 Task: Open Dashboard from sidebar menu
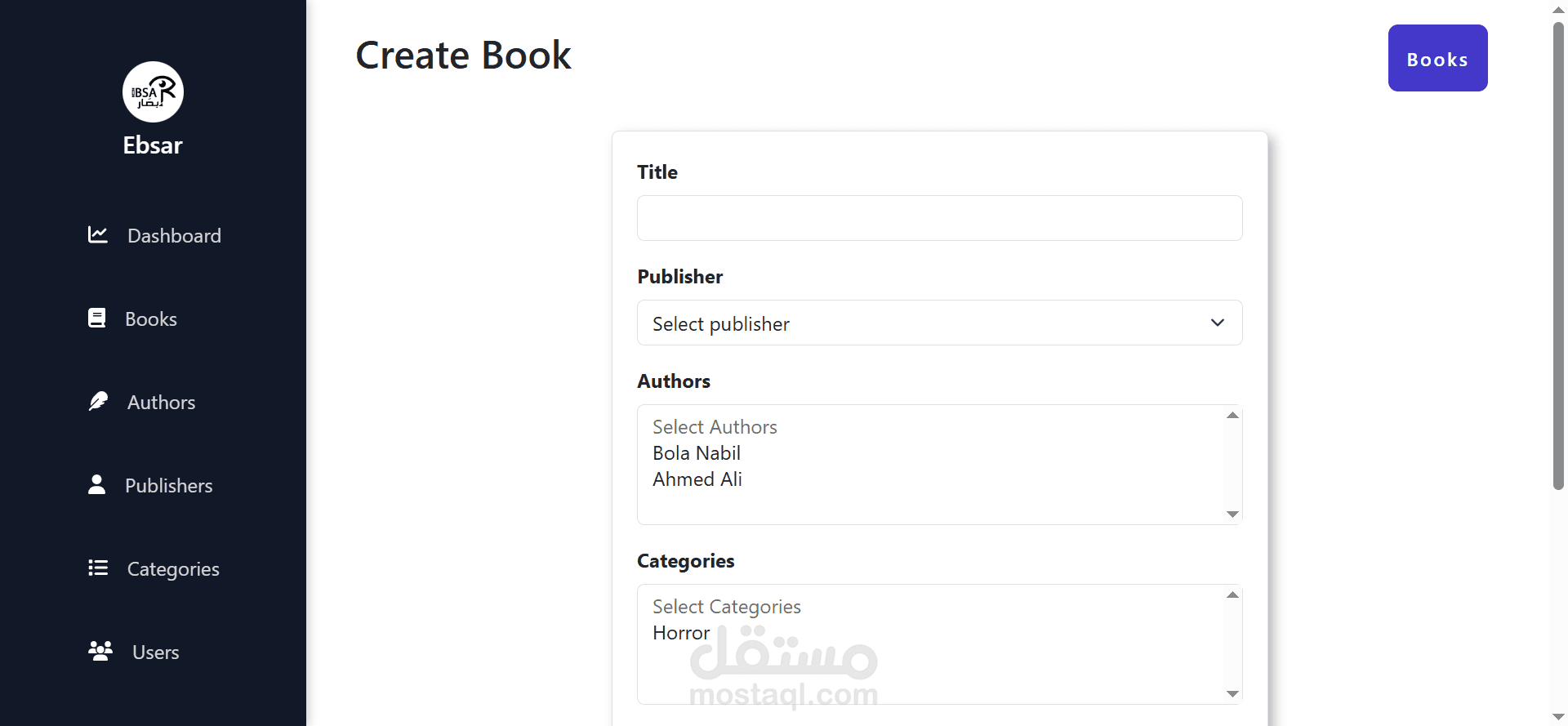tap(174, 236)
